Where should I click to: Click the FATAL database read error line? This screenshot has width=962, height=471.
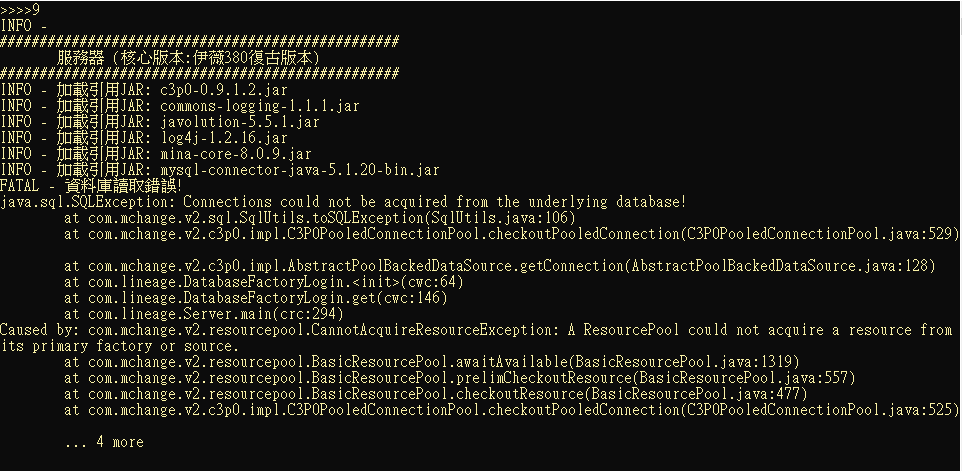tap(91, 186)
